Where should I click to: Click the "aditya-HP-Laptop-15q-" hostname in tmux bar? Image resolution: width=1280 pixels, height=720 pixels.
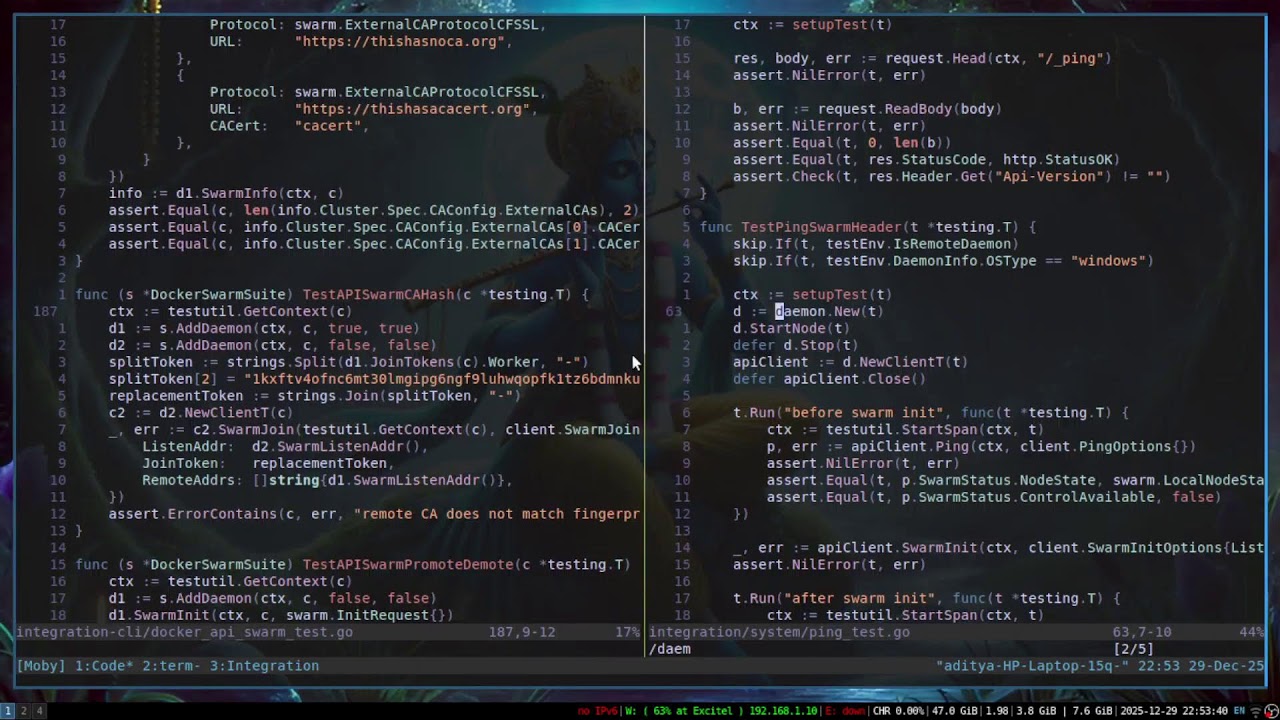pos(1032,666)
